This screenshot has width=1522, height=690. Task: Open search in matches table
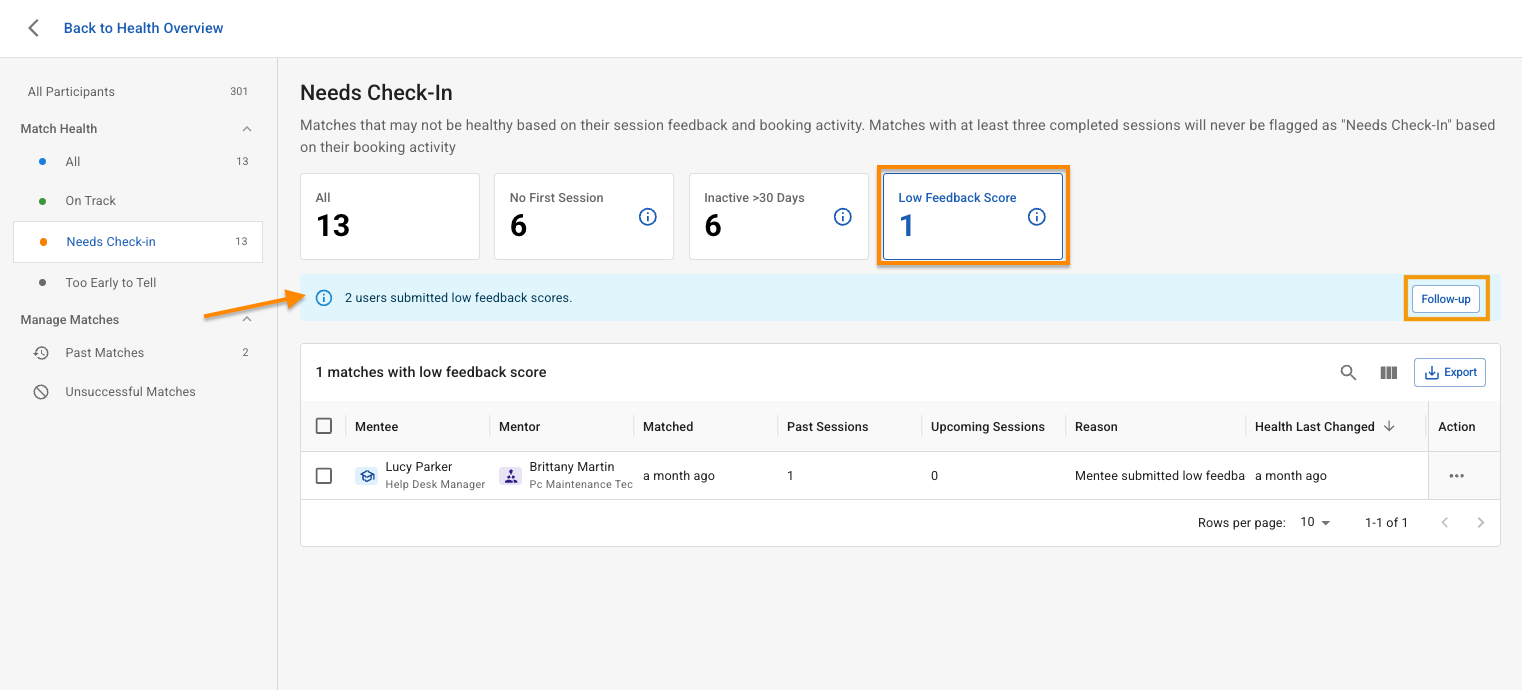coord(1348,373)
